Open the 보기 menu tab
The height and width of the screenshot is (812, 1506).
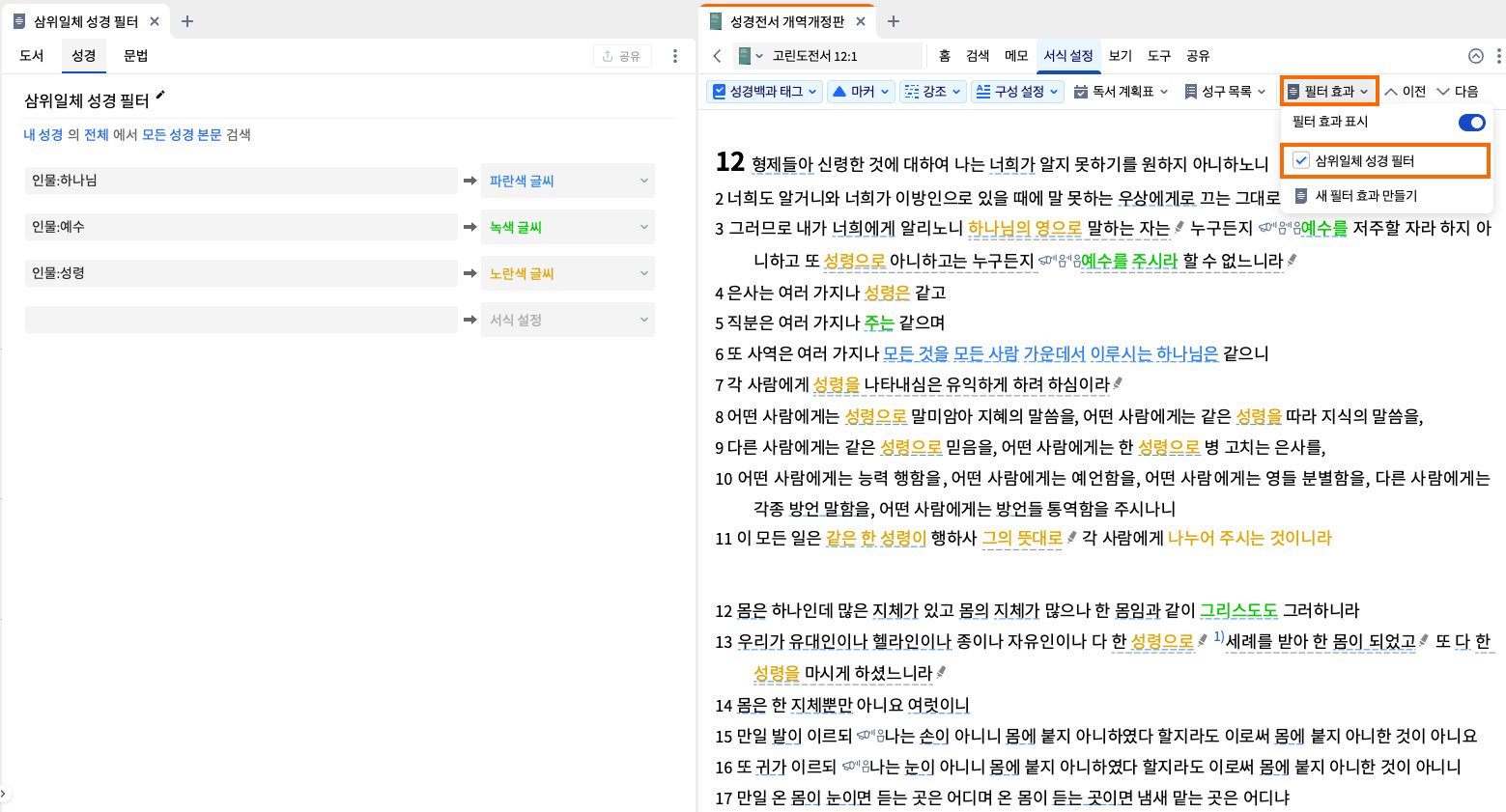(x=1121, y=56)
